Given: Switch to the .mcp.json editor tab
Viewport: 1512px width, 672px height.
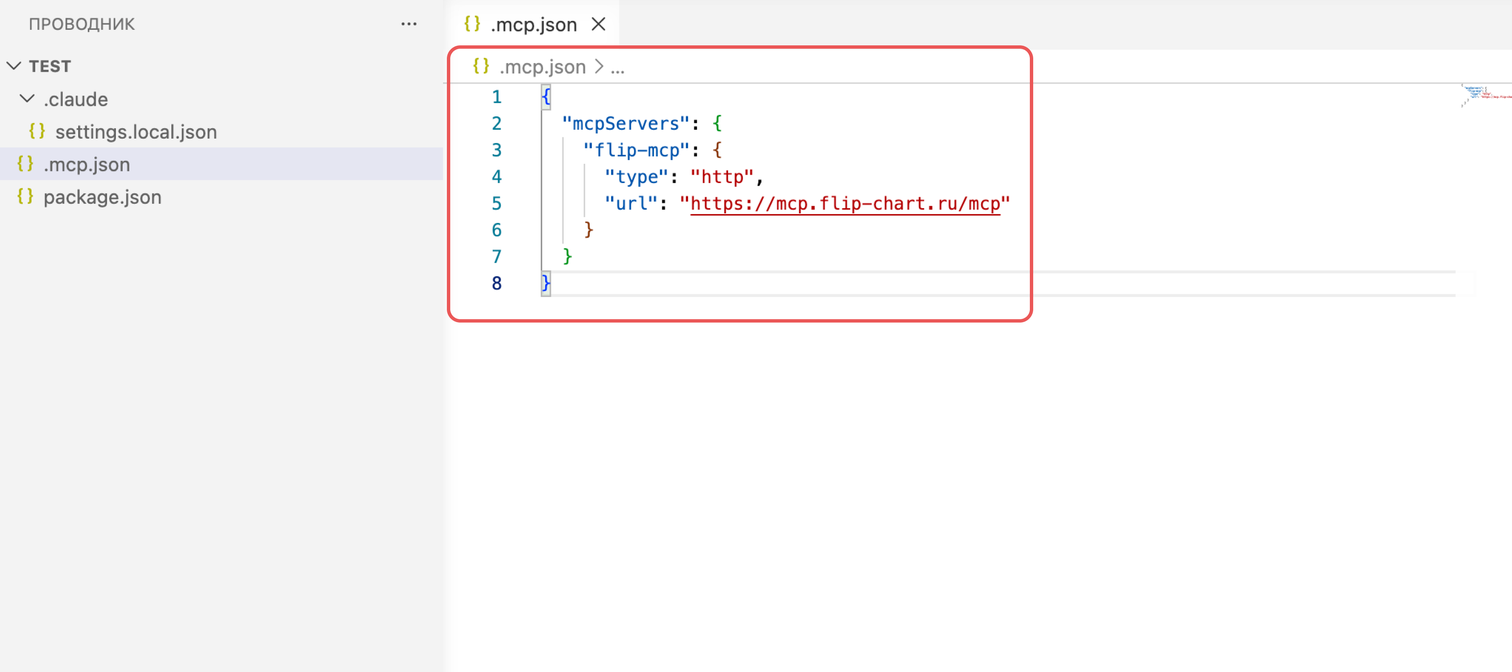Looking at the screenshot, I should click(533, 24).
